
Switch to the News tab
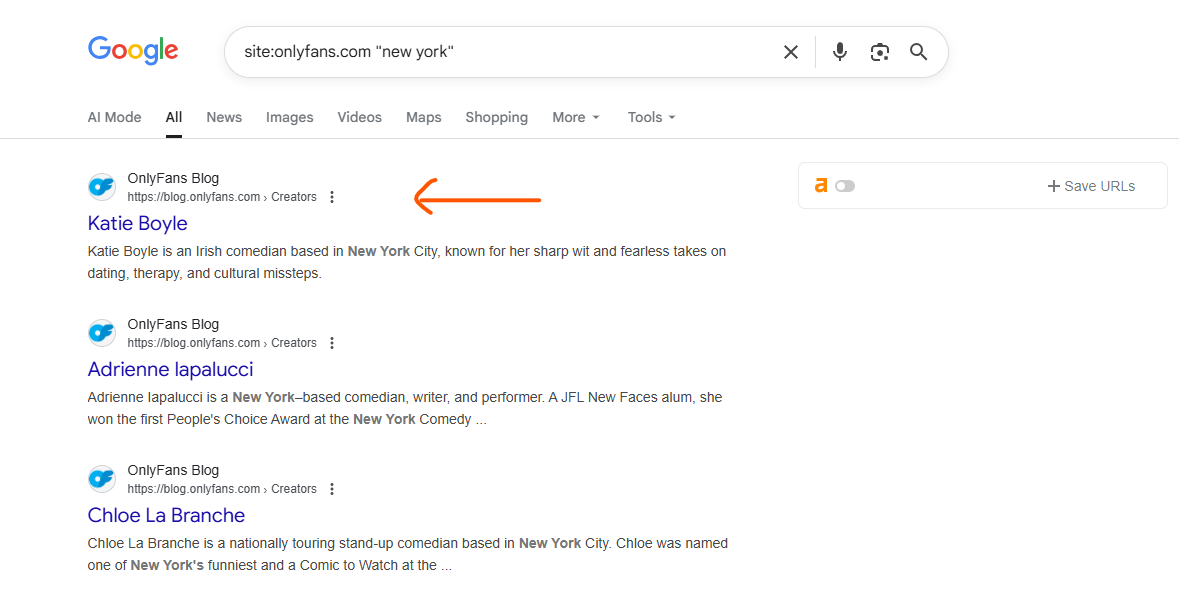[224, 117]
